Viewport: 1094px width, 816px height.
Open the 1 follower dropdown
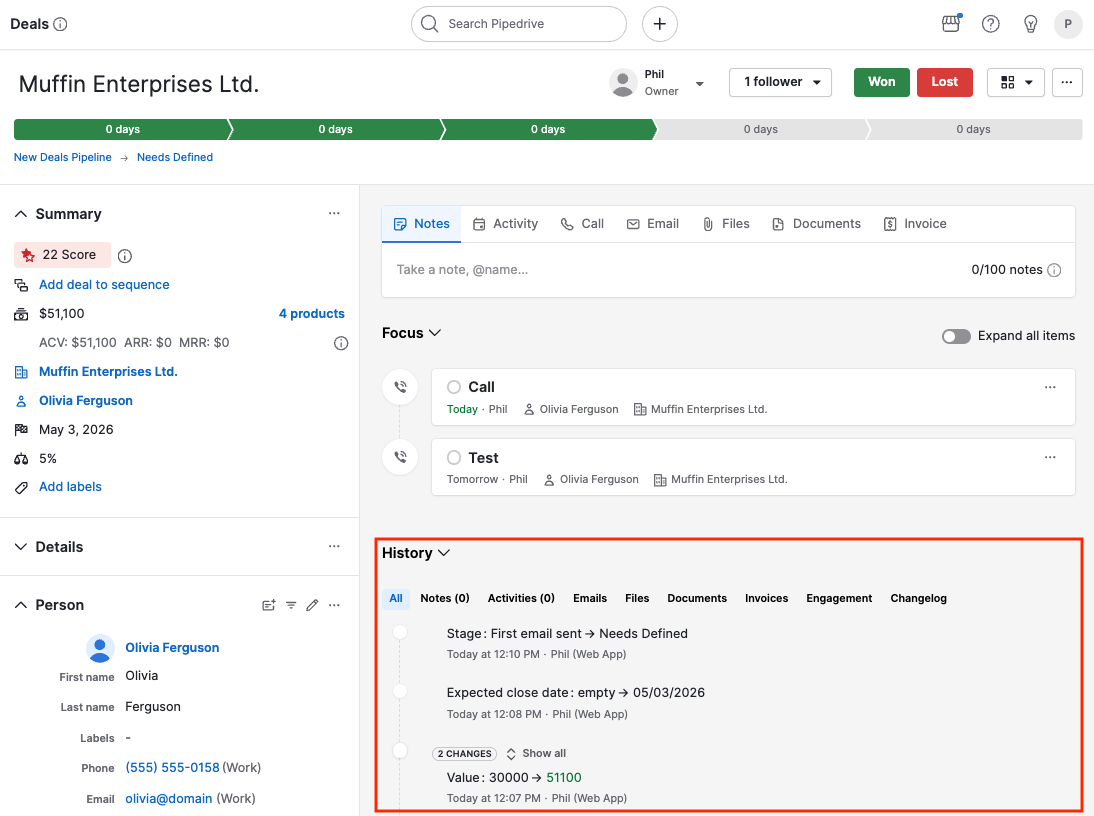point(780,82)
